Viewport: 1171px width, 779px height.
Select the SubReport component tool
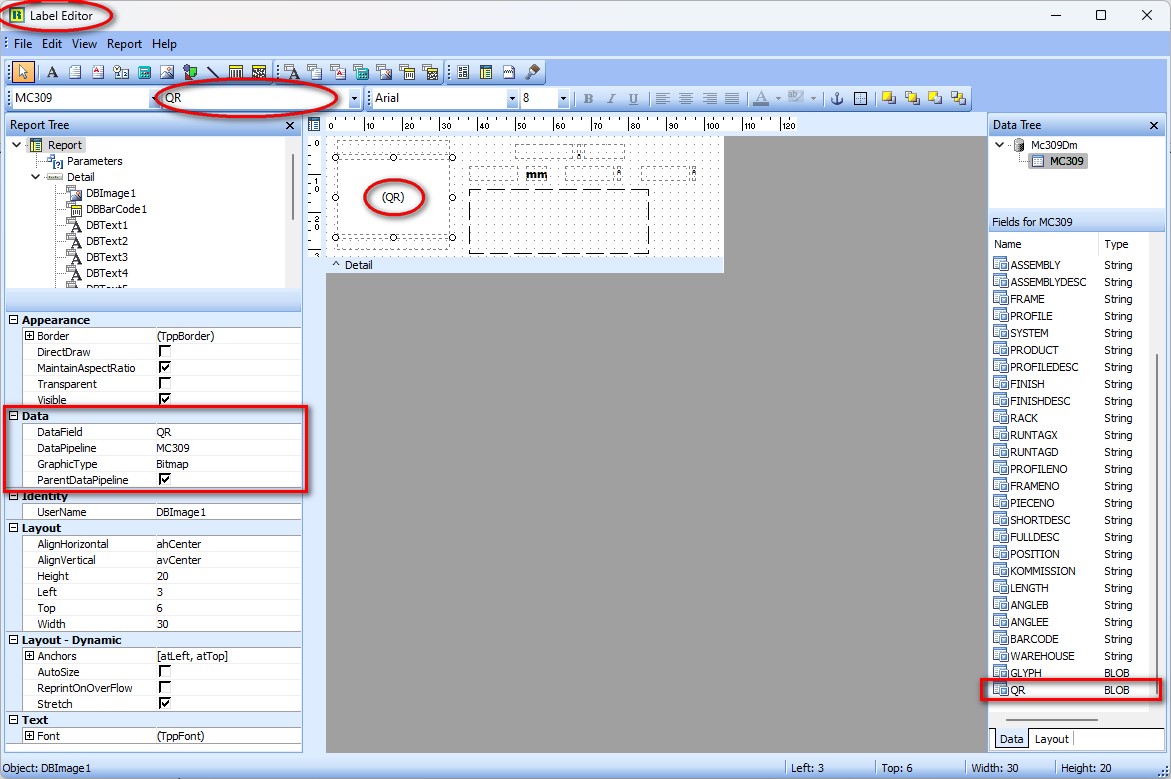tap(486, 72)
